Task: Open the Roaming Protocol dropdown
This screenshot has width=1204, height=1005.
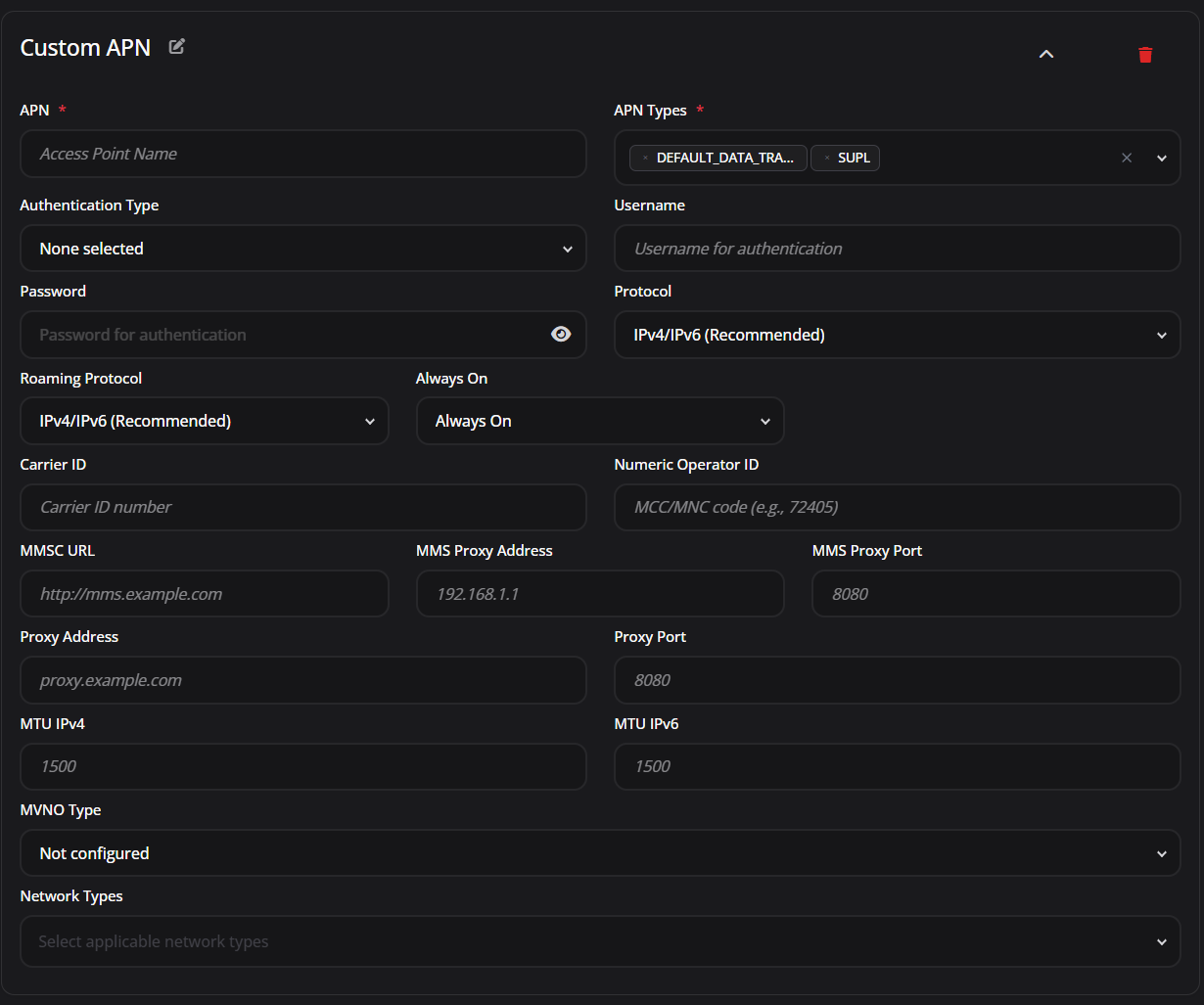Action: (205, 421)
